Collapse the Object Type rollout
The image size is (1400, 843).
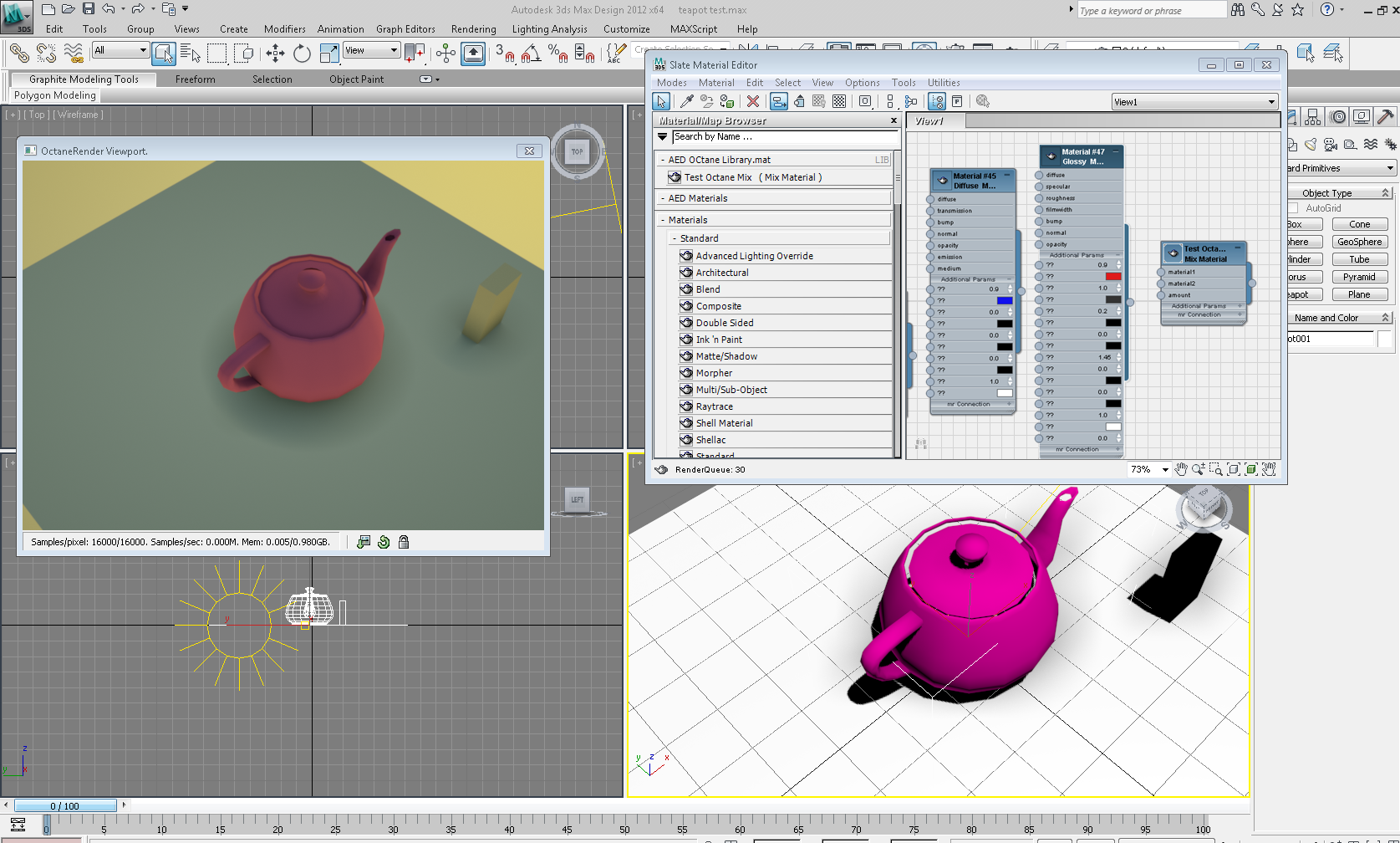click(1339, 193)
